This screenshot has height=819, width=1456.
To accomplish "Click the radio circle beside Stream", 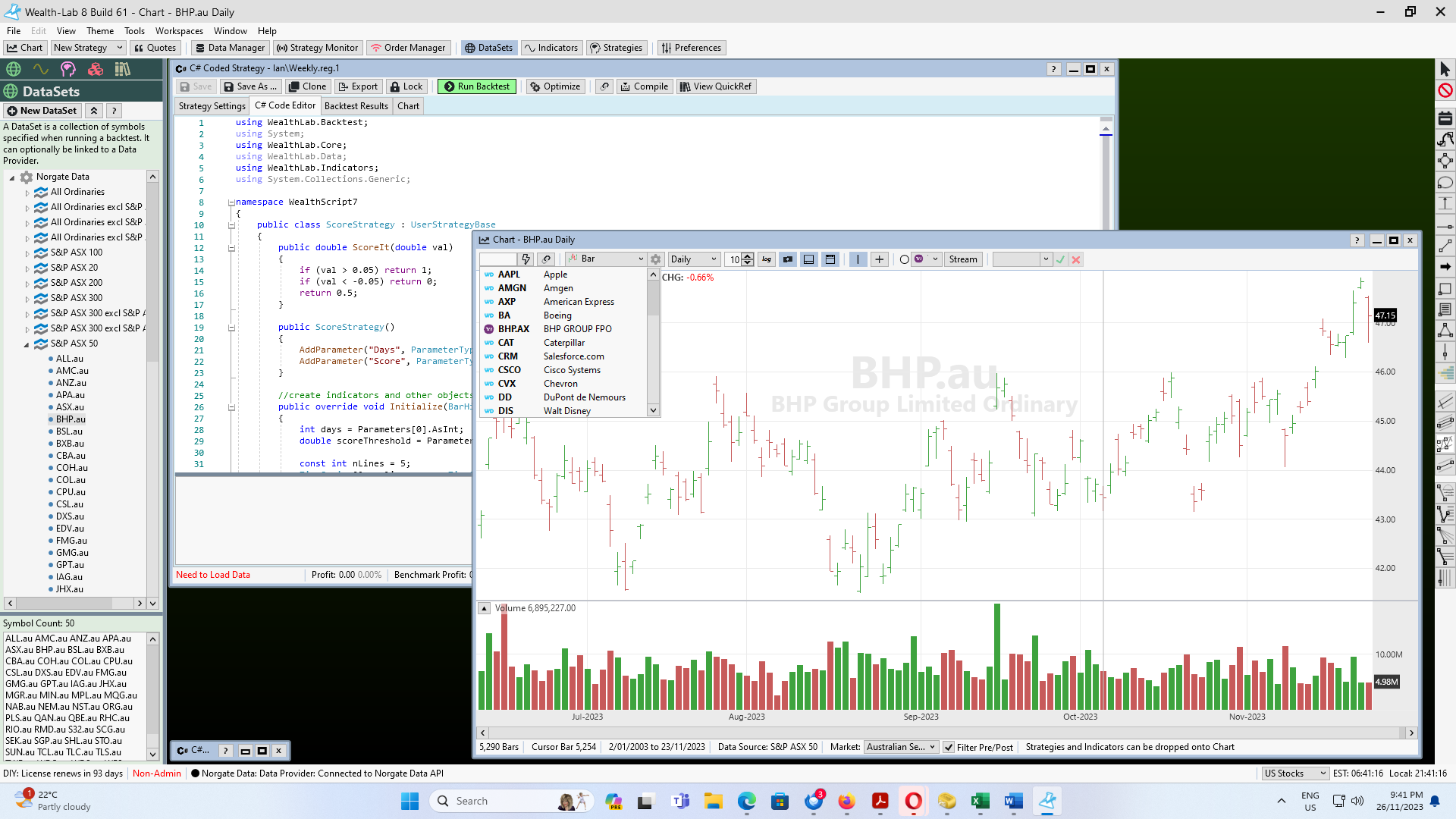I will click(x=904, y=259).
